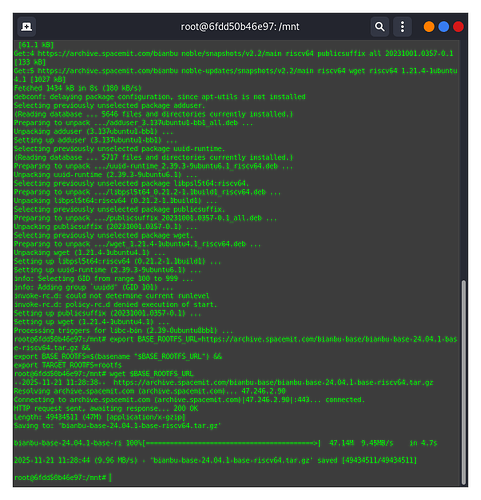Click the 'Unpacking publicsuffix' line

coord(105,227)
